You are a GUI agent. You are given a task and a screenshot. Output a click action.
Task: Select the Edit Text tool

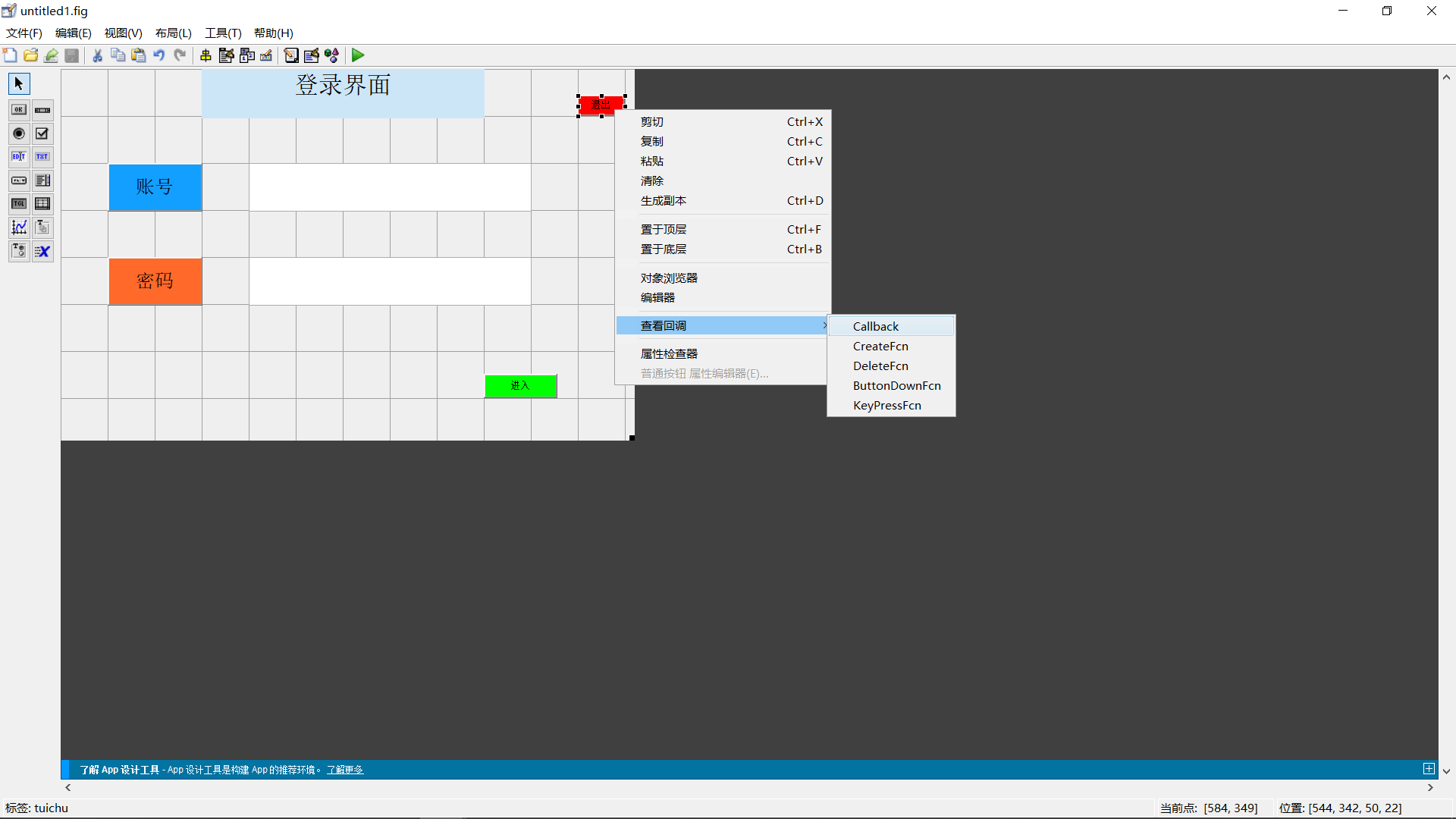click(x=18, y=157)
